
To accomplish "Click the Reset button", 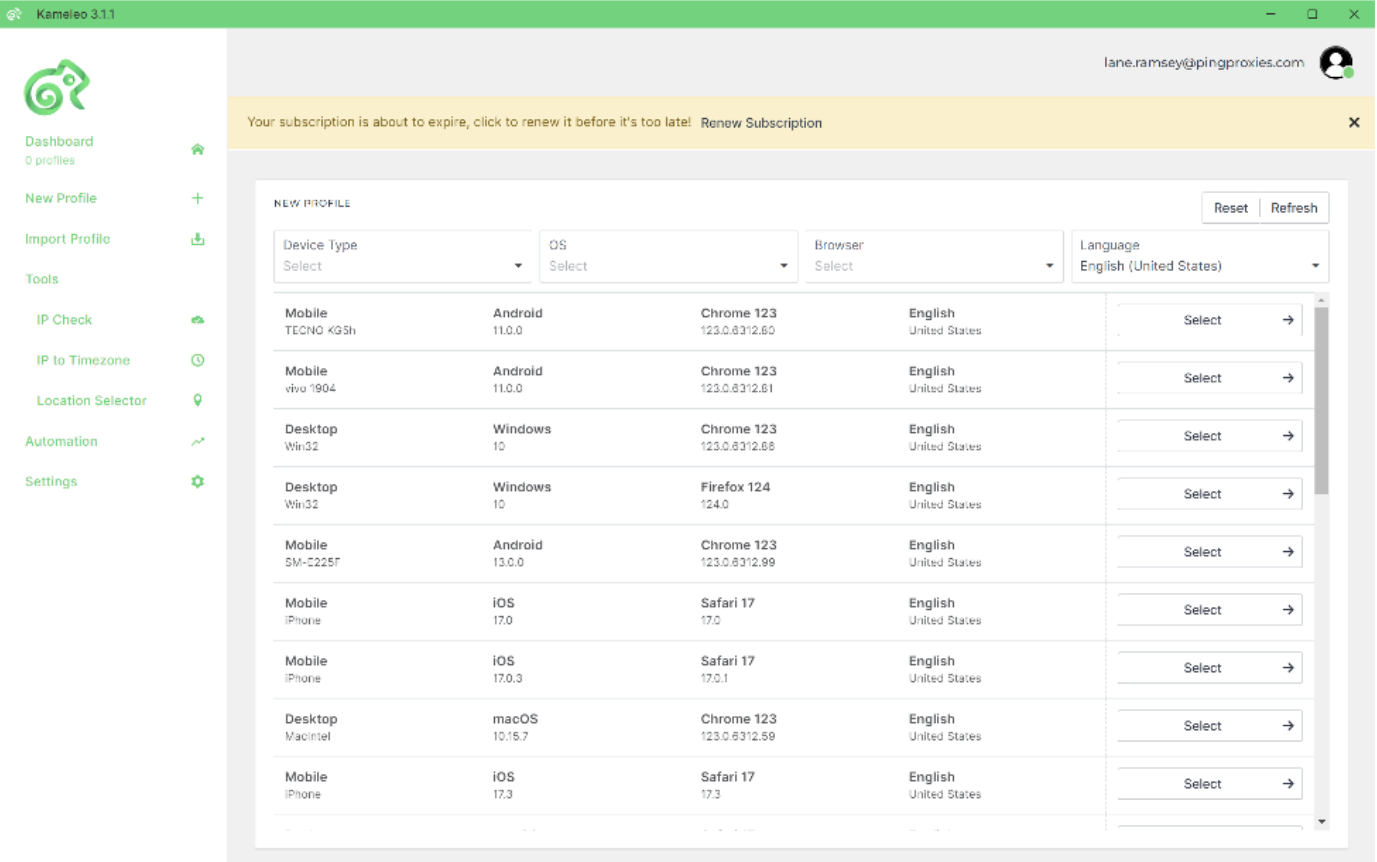I will pyautogui.click(x=1231, y=208).
